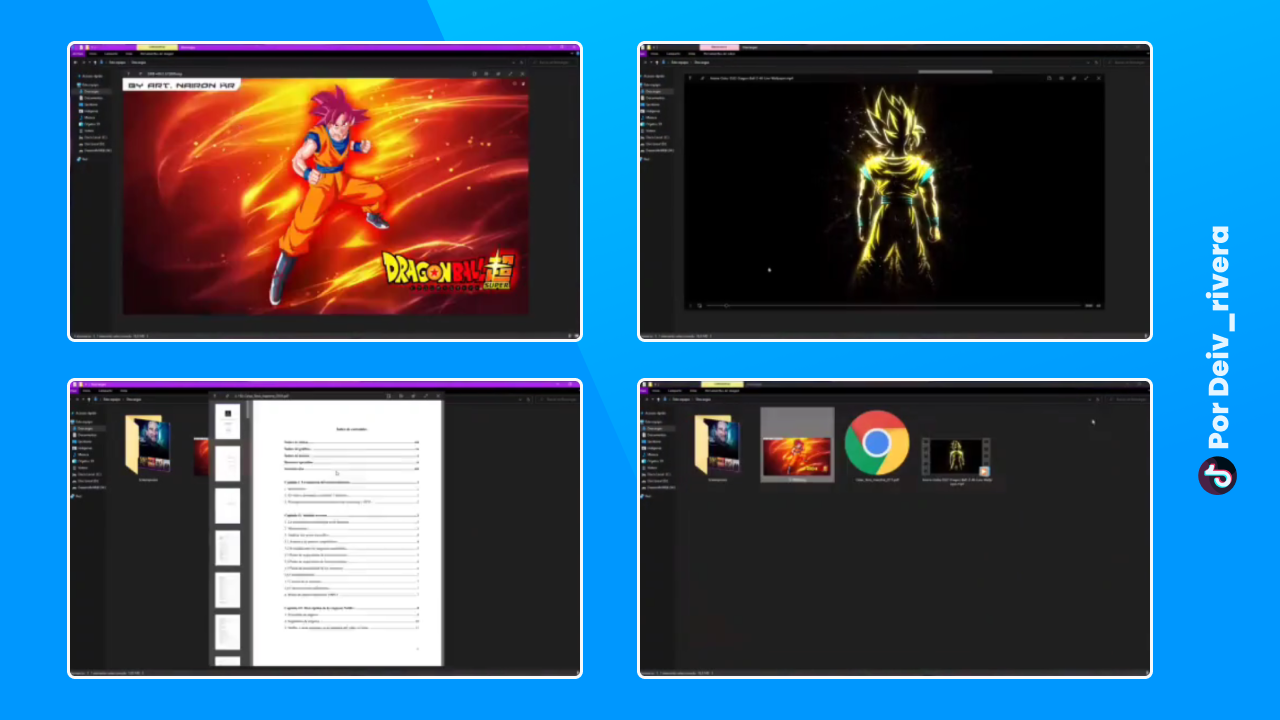Select Escritorio in the sidebar beside the Goku image preview
This screenshot has height=720, width=1280.
click(x=91, y=104)
